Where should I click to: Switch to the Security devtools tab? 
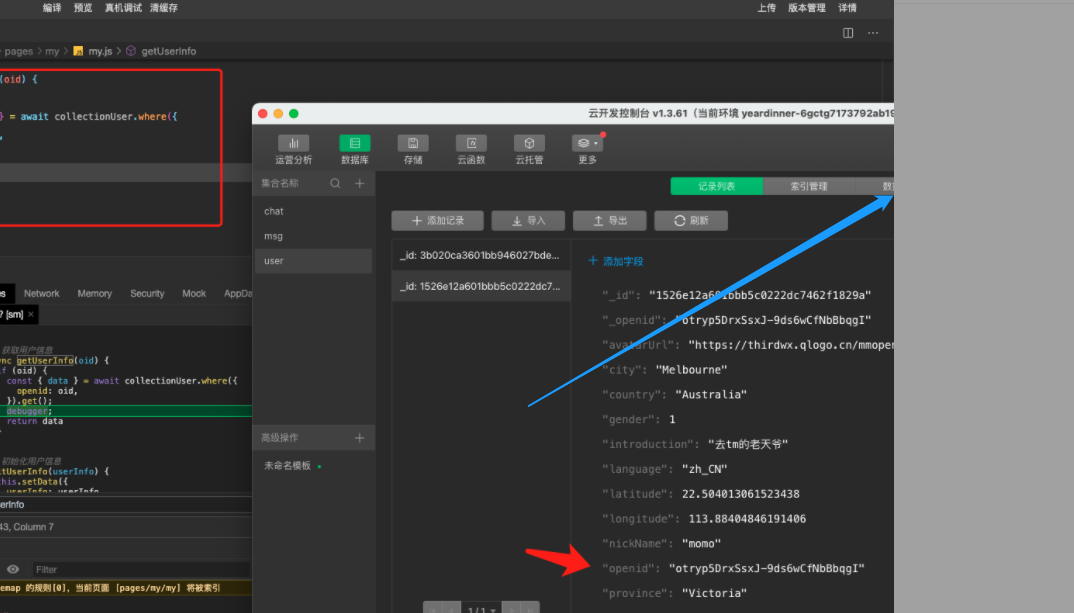tap(147, 293)
